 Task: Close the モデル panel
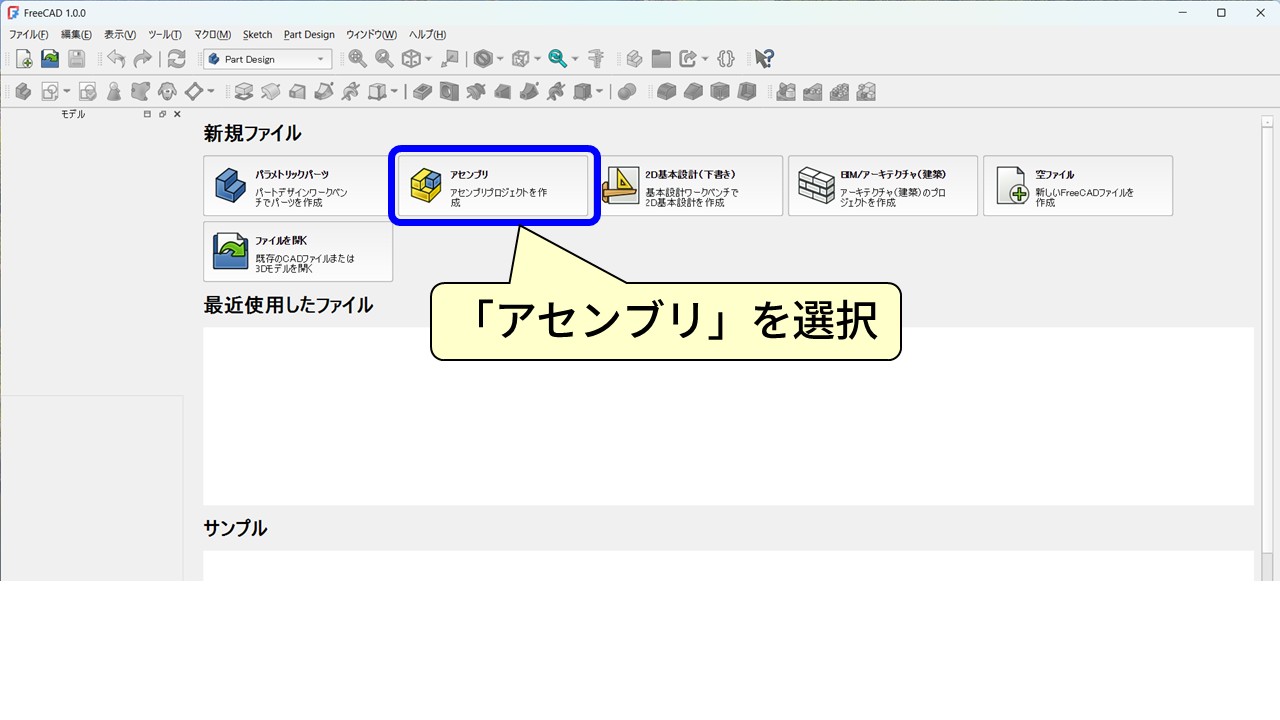[177, 114]
